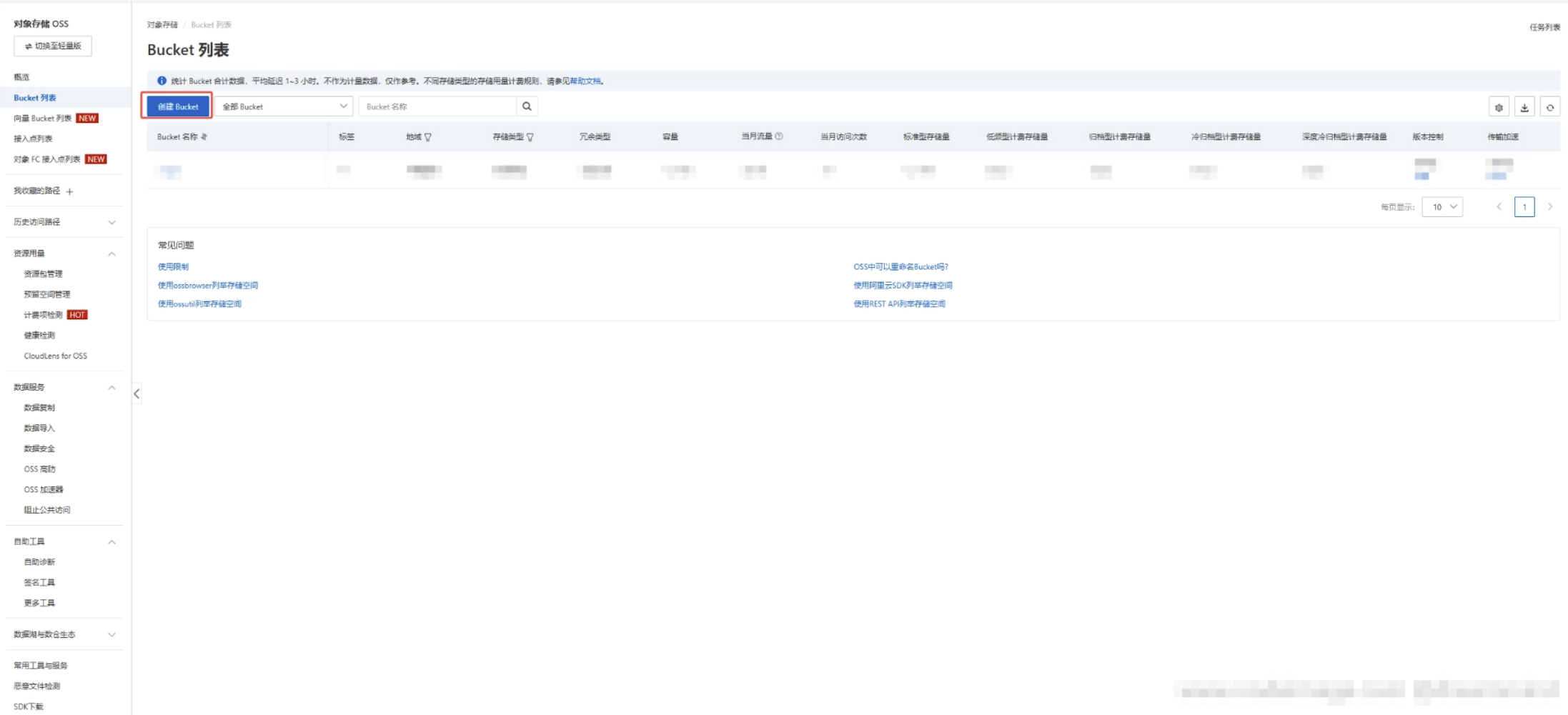Collapse the sidebar using the left-arrow handle

(135, 392)
